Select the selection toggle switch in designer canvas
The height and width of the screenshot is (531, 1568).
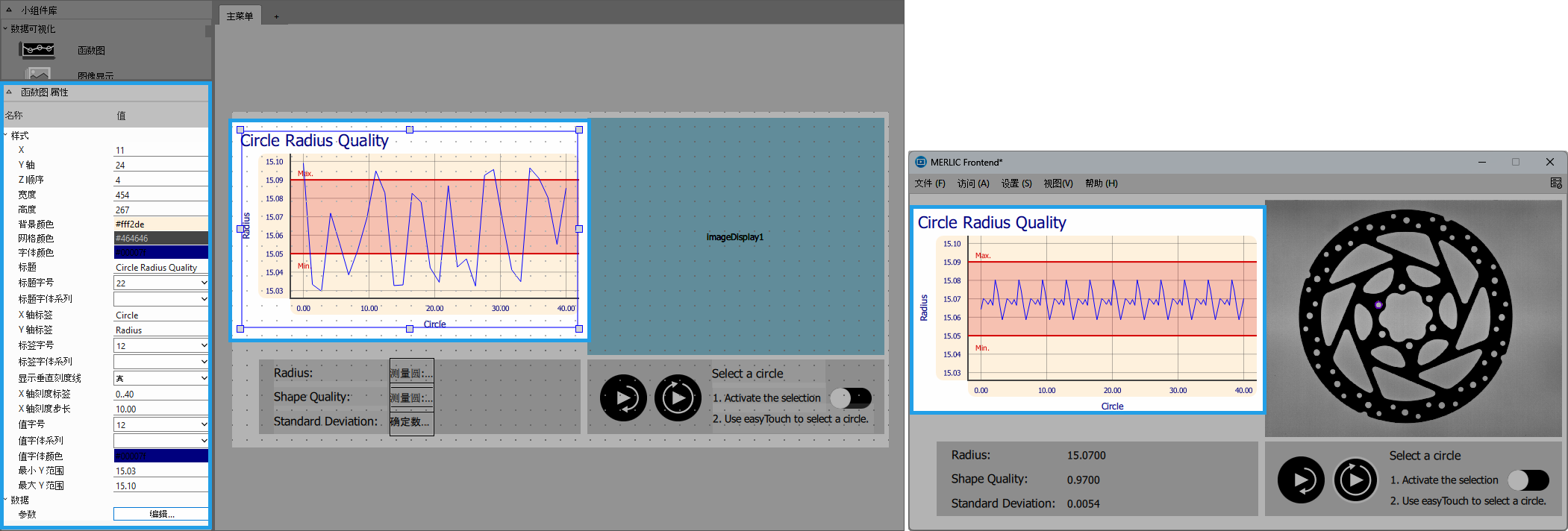click(x=851, y=398)
